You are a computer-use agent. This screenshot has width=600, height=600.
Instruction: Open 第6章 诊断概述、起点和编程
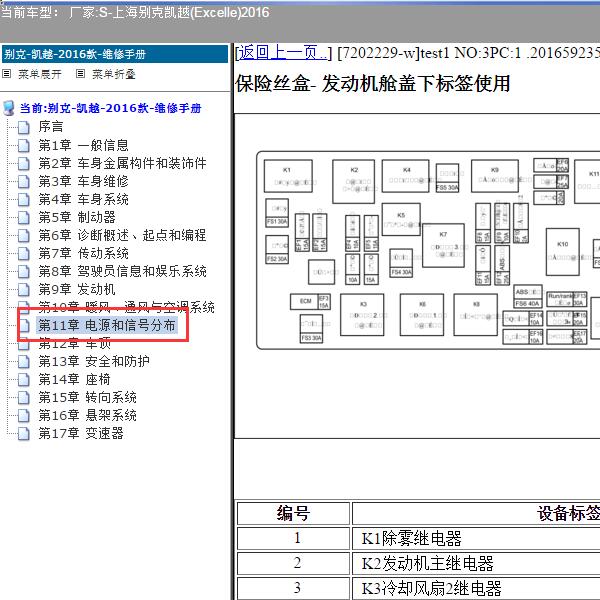pyautogui.click(x=122, y=235)
